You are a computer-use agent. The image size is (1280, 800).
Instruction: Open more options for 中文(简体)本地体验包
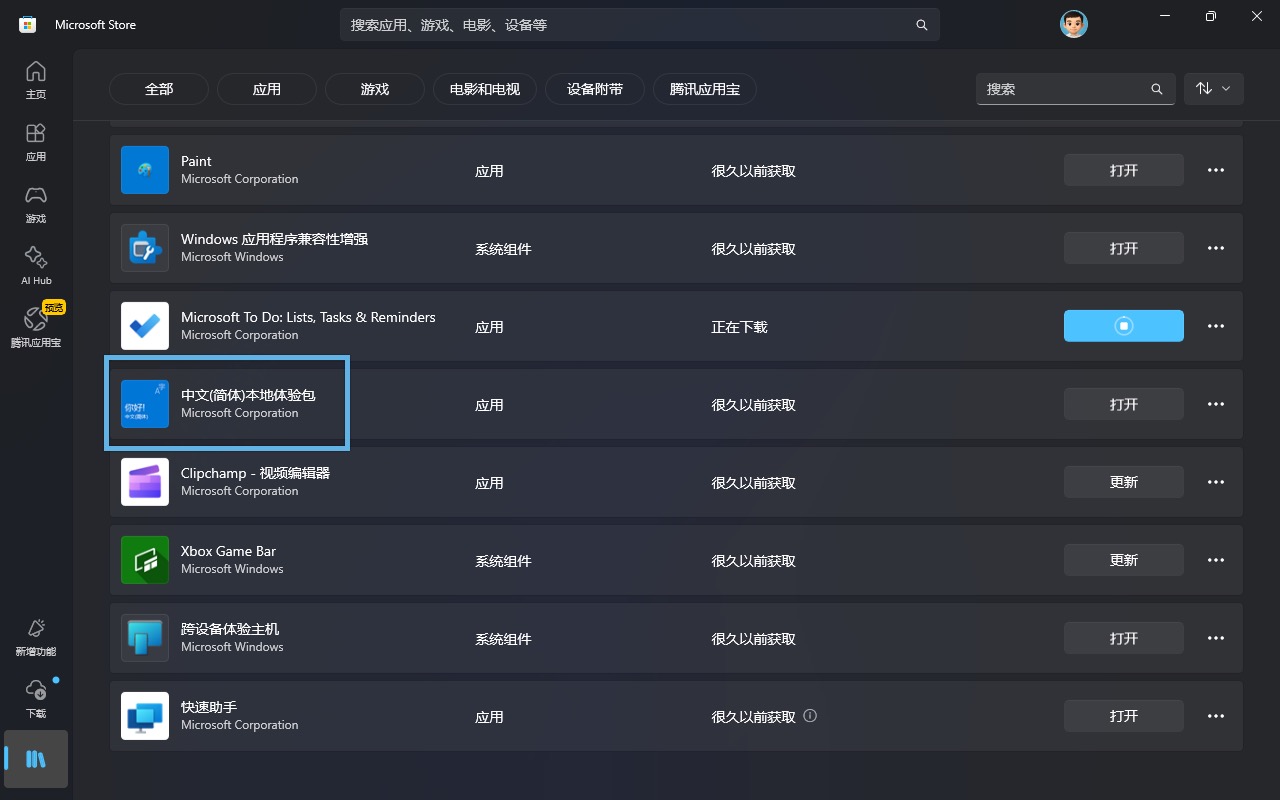pyautogui.click(x=1216, y=404)
